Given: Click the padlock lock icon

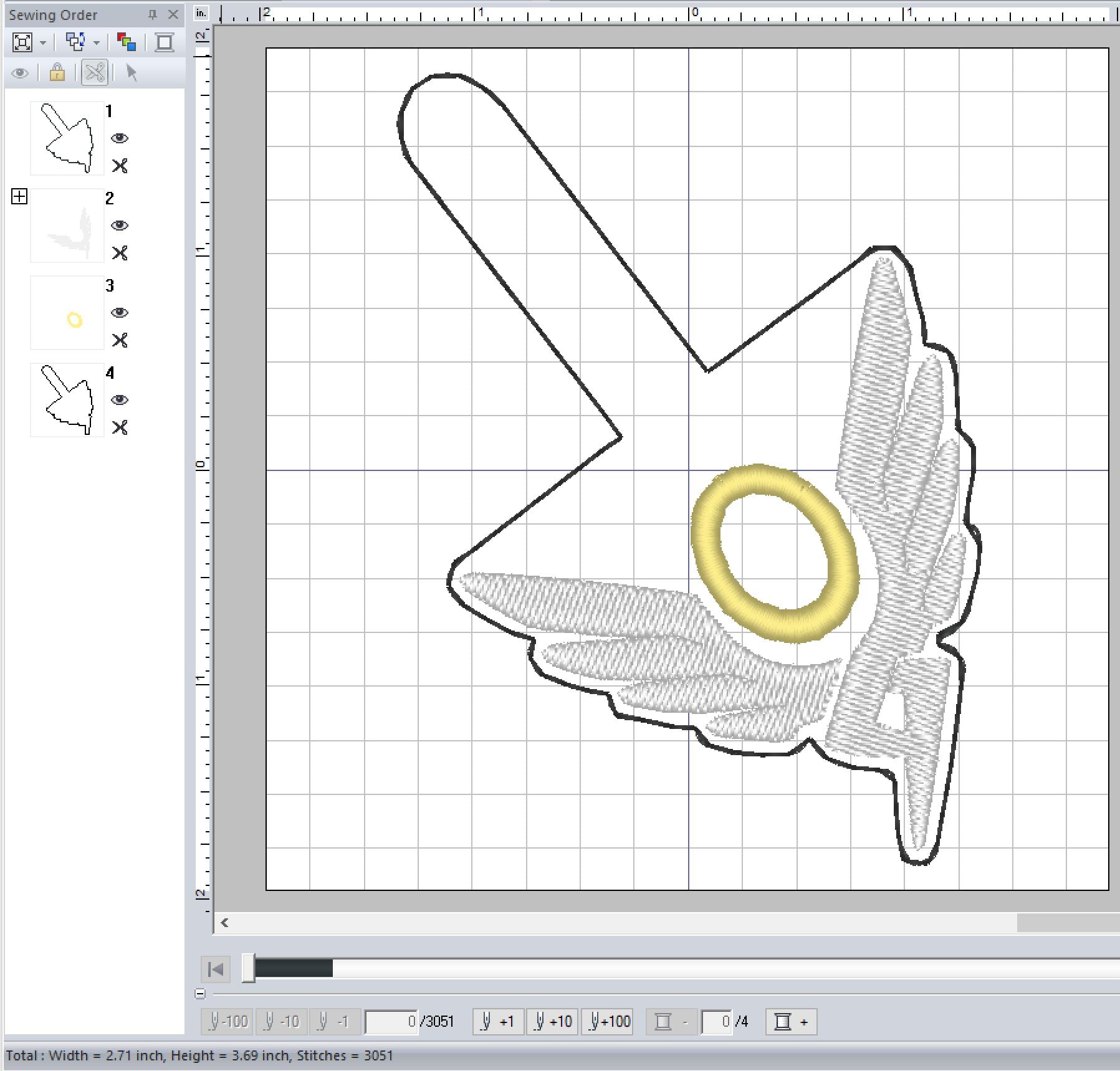Looking at the screenshot, I should point(57,73).
